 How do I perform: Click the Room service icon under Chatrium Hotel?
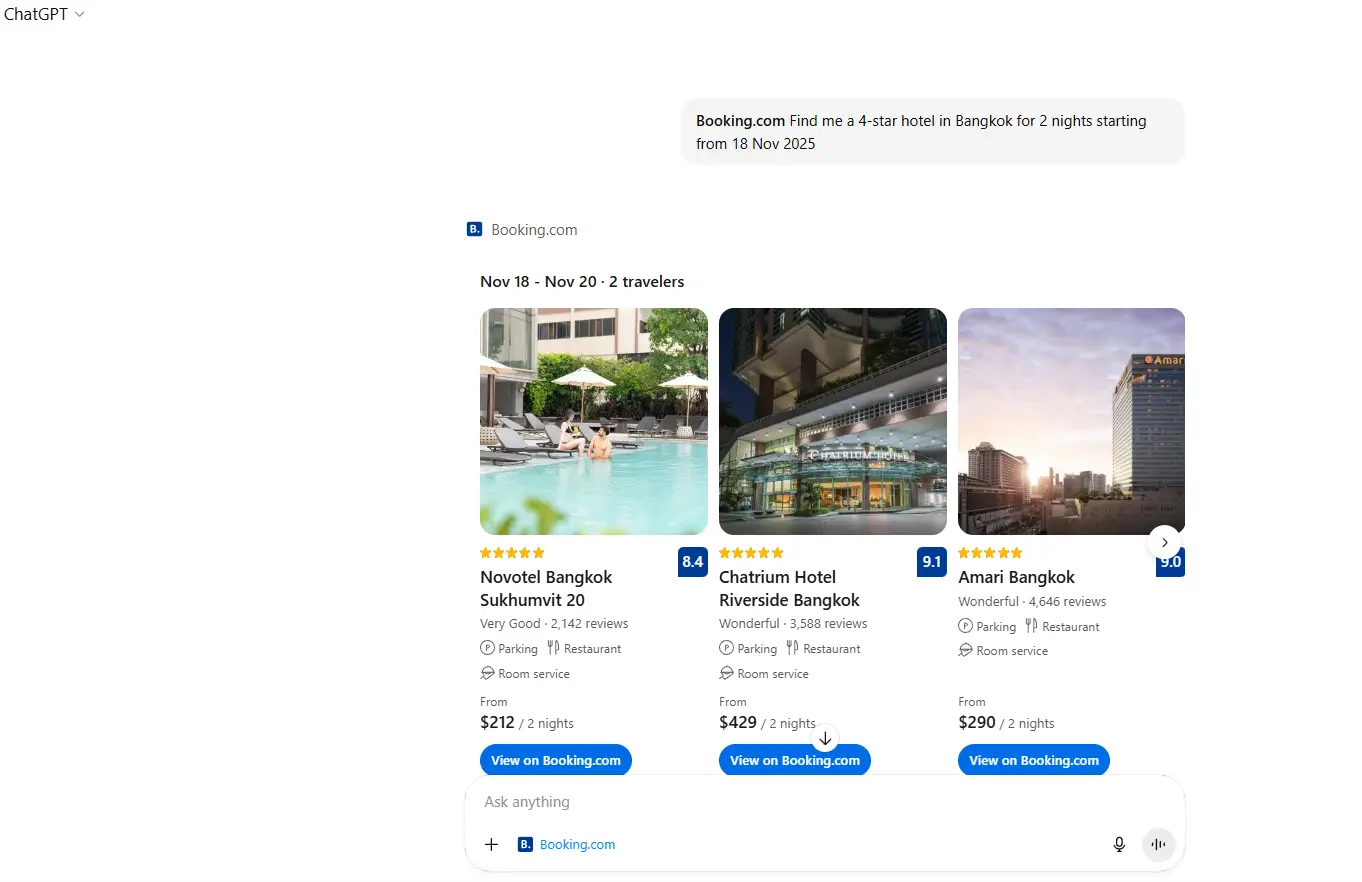[725, 673]
